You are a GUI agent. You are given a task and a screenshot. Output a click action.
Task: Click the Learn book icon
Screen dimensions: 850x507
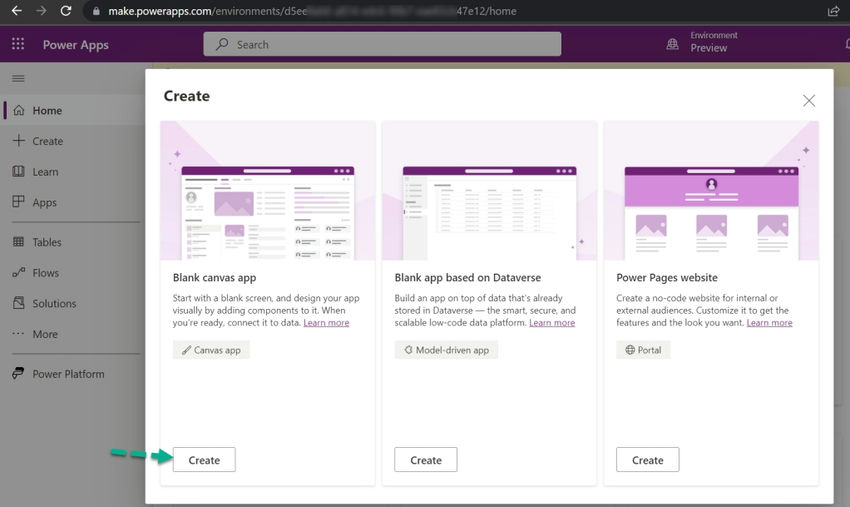click(x=18, y=171)
